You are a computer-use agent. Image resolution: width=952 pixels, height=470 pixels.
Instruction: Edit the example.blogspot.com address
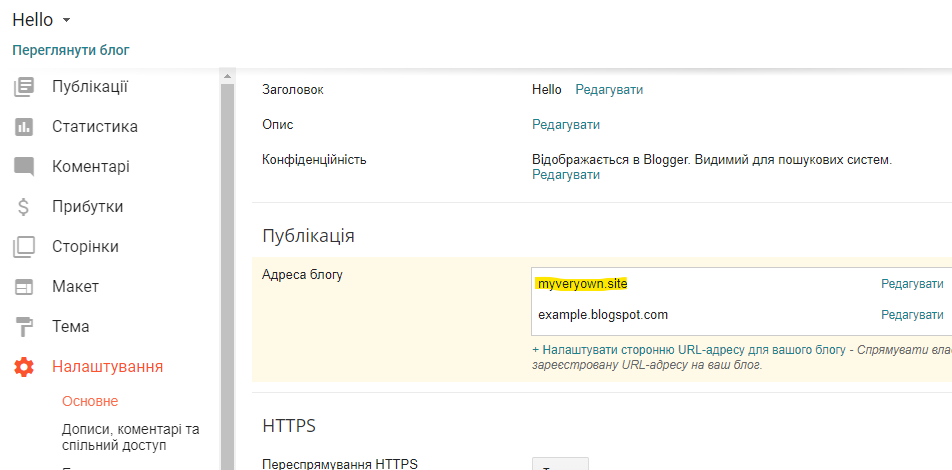coord(912,315)
